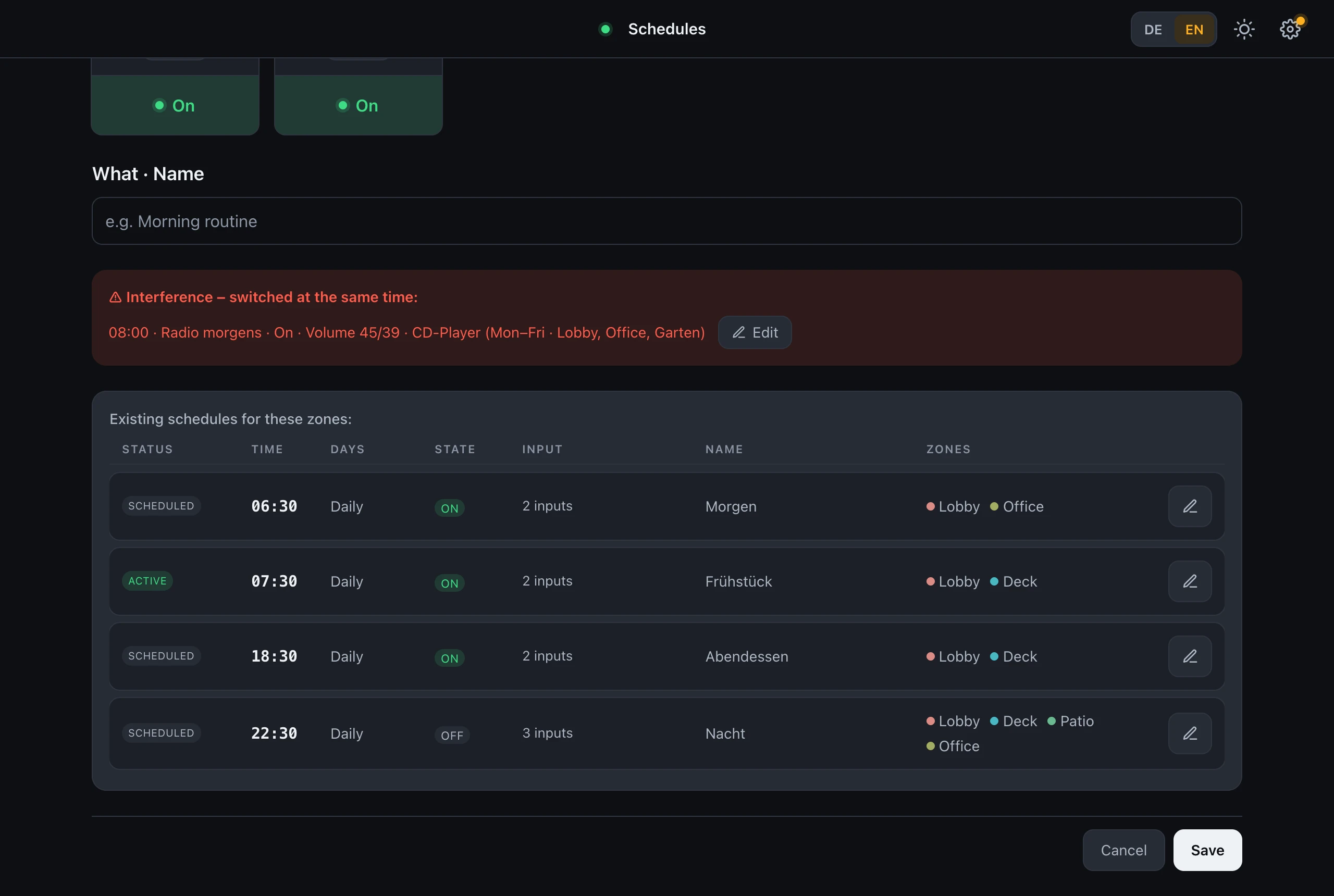
Task: Click the '3 inputs' cell
Action: pos(547,733)
